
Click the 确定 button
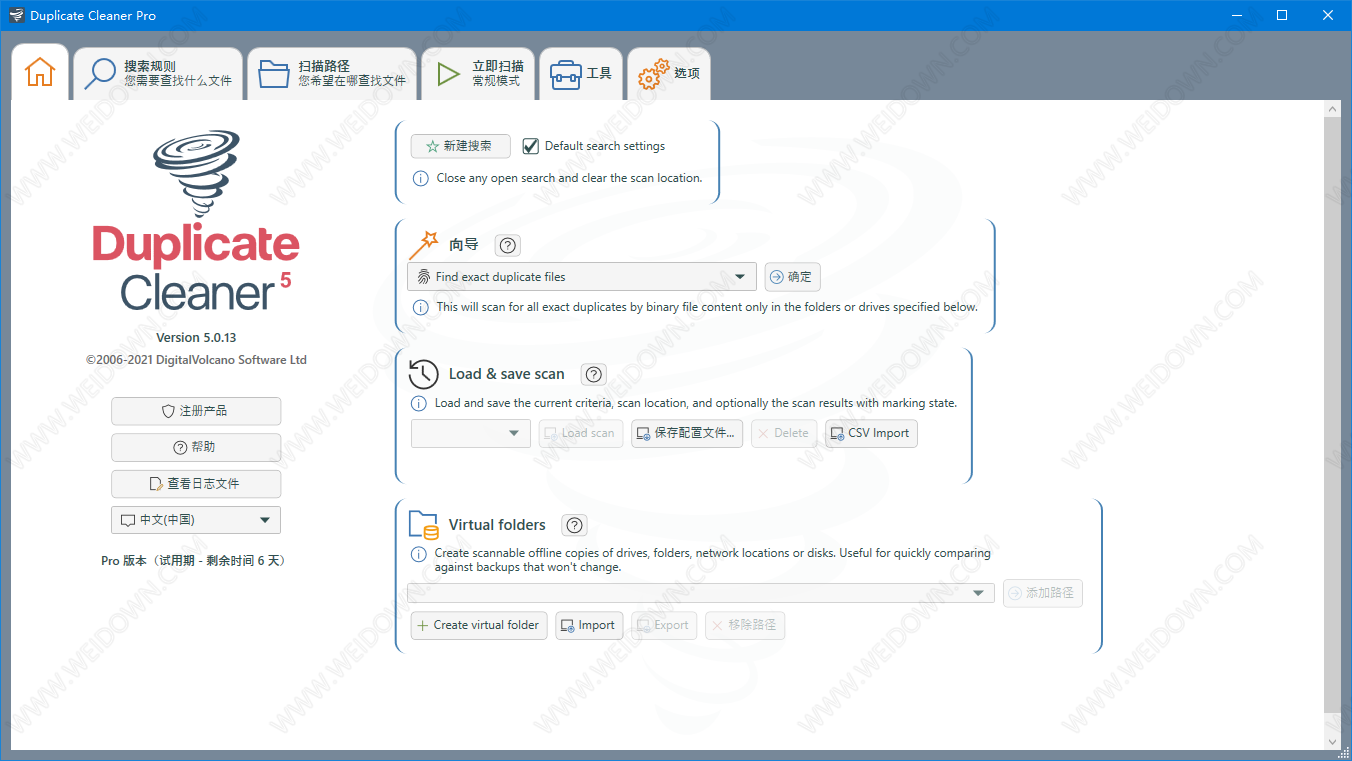tap(792, 277)
